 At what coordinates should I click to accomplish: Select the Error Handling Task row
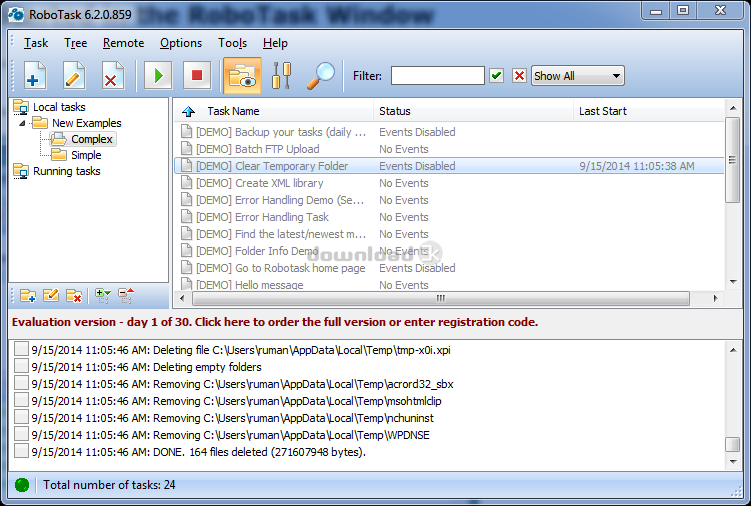pyautogui.click(x=449, y=217)
